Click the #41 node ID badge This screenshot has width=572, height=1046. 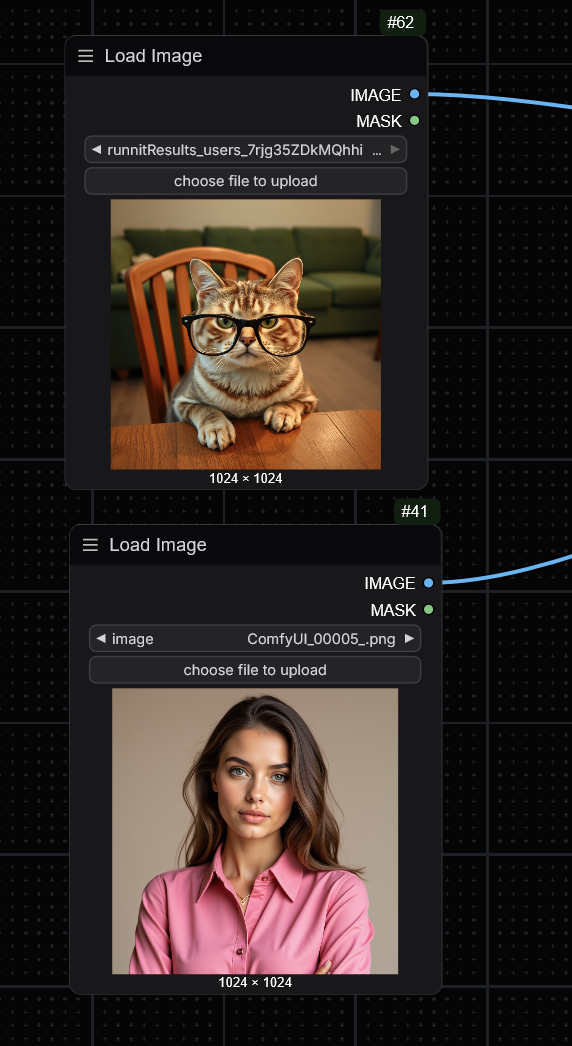click(414, 512)
